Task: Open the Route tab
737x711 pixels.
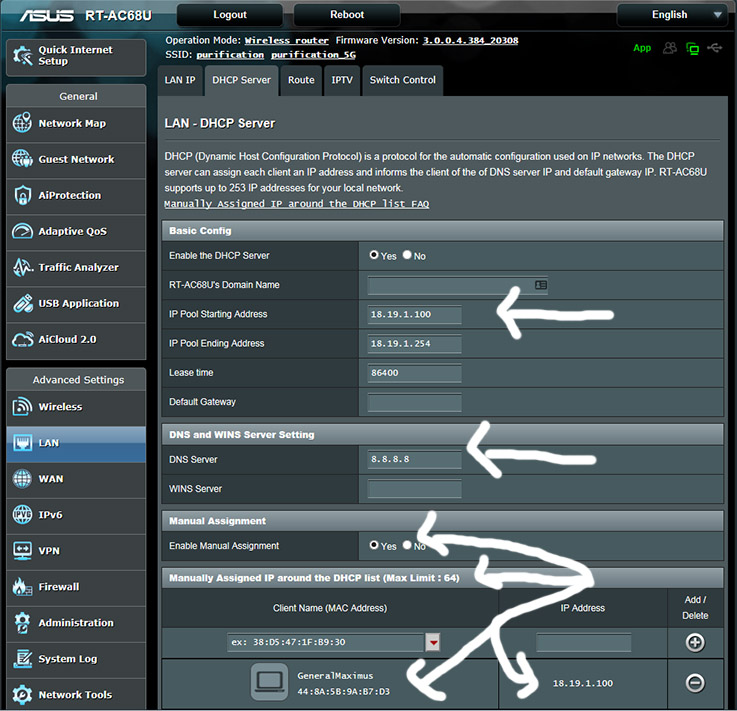Action: pyautogui.click(x=301, y=80)
